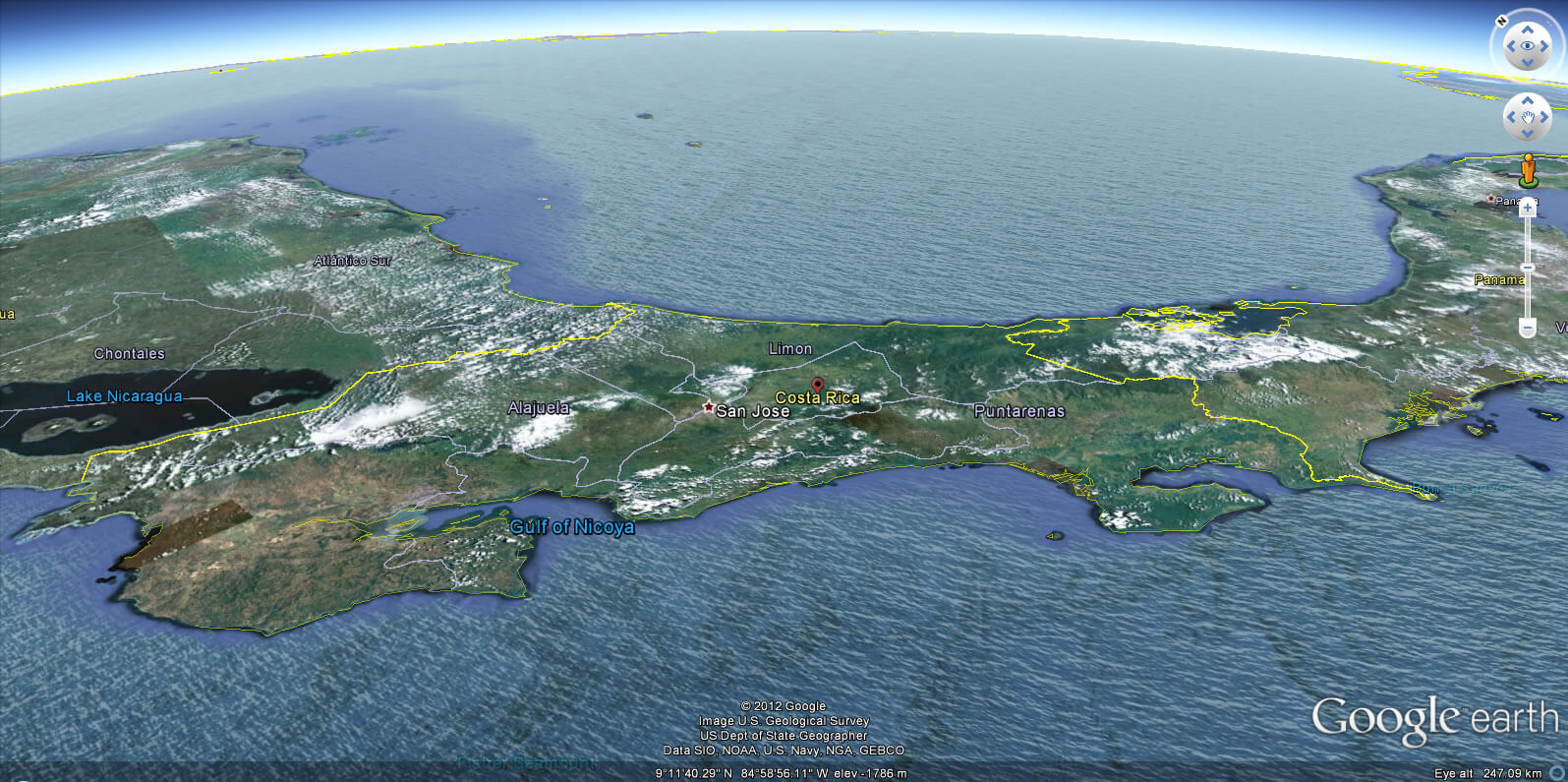Click the zoom slider handle
The height and width of the screenshot is (782, 1568).
[1527, 268]
